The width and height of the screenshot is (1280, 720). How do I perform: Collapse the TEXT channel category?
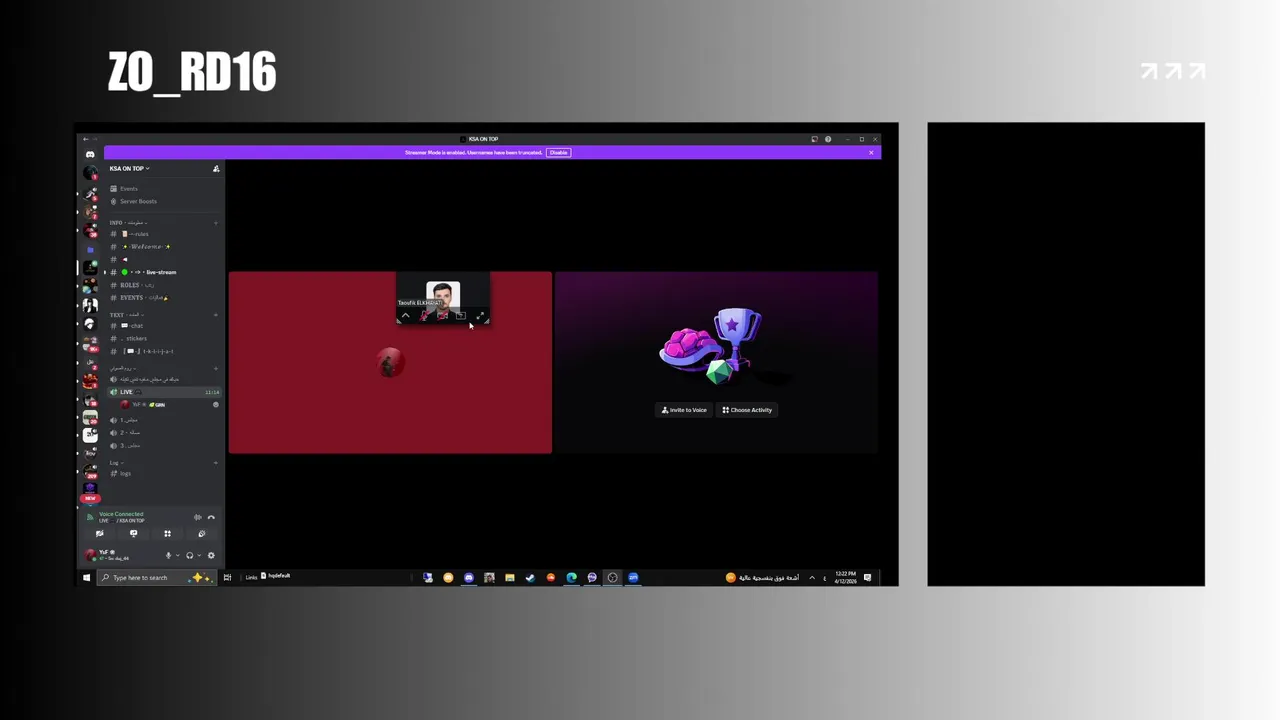coord(127,315)
